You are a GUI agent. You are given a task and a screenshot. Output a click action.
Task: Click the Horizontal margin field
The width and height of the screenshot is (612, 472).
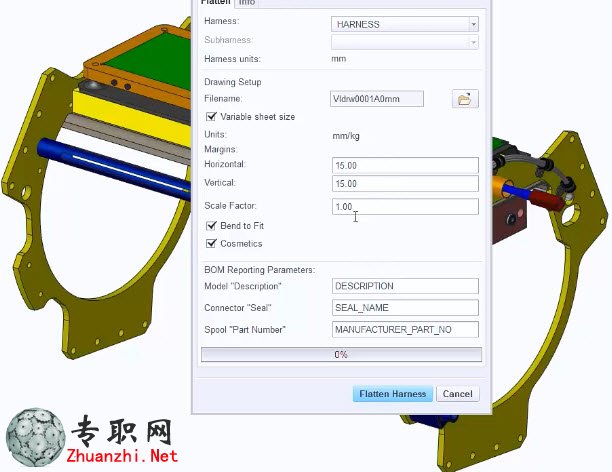click(x=405, y=165)
